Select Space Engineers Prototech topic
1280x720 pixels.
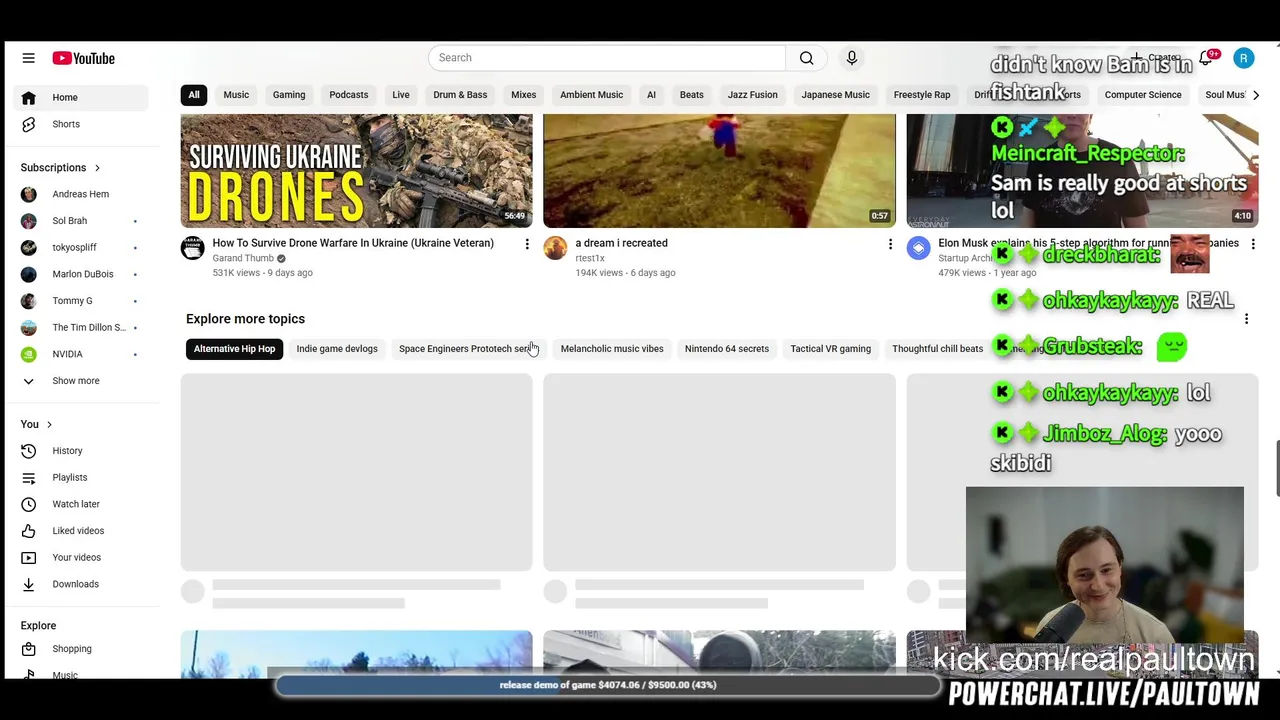tap(468, 349)
